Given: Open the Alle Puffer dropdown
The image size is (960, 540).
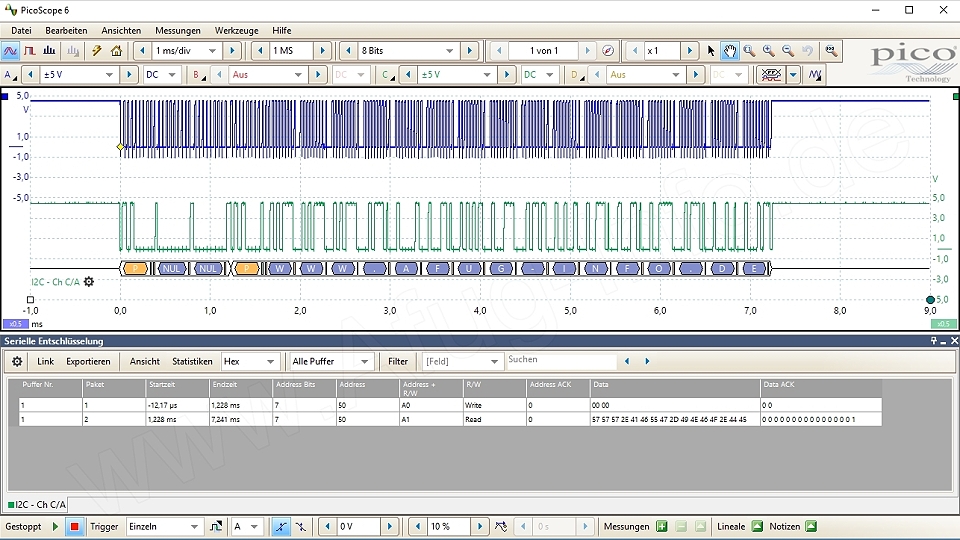Looking at the screenshot, I should click(364, 362).
